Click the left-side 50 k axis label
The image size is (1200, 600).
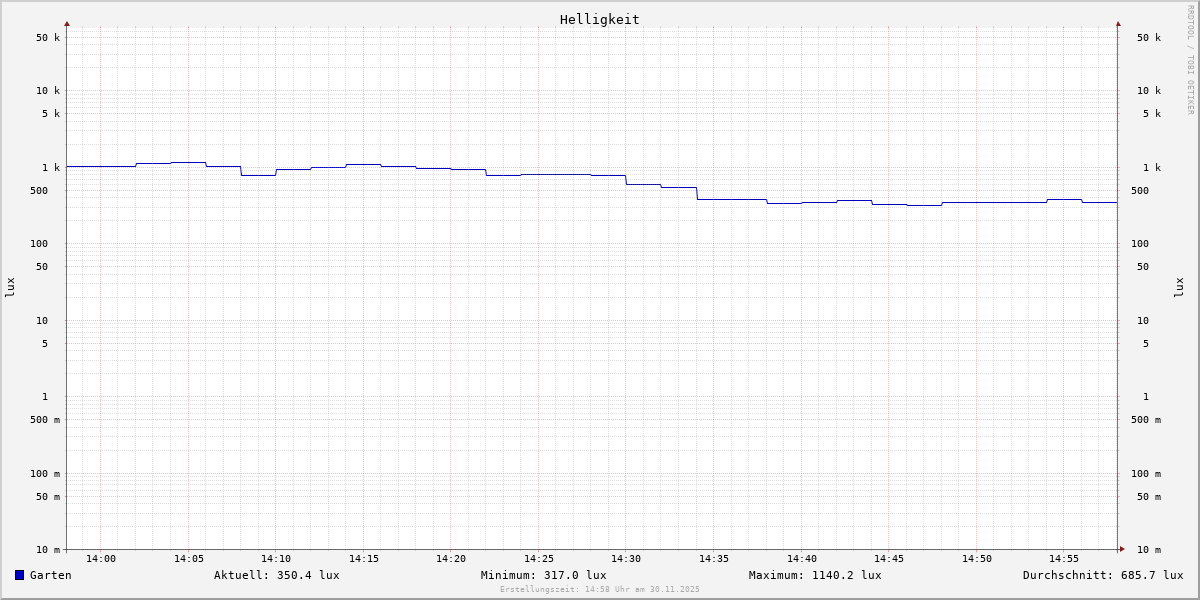point(48,38)
